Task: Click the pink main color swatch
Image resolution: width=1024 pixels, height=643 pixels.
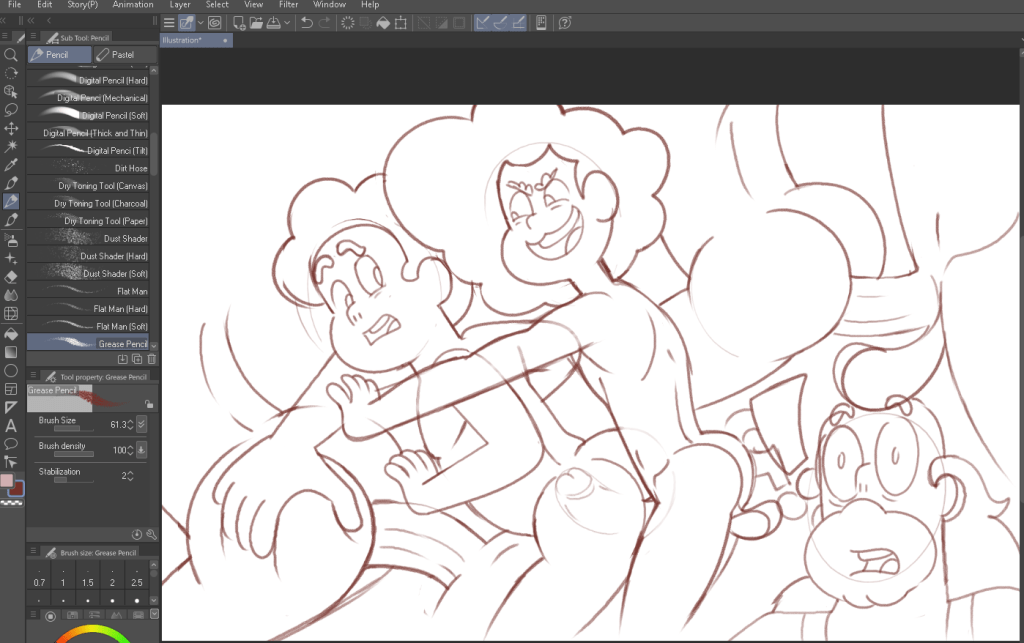Action: point(8,482)
